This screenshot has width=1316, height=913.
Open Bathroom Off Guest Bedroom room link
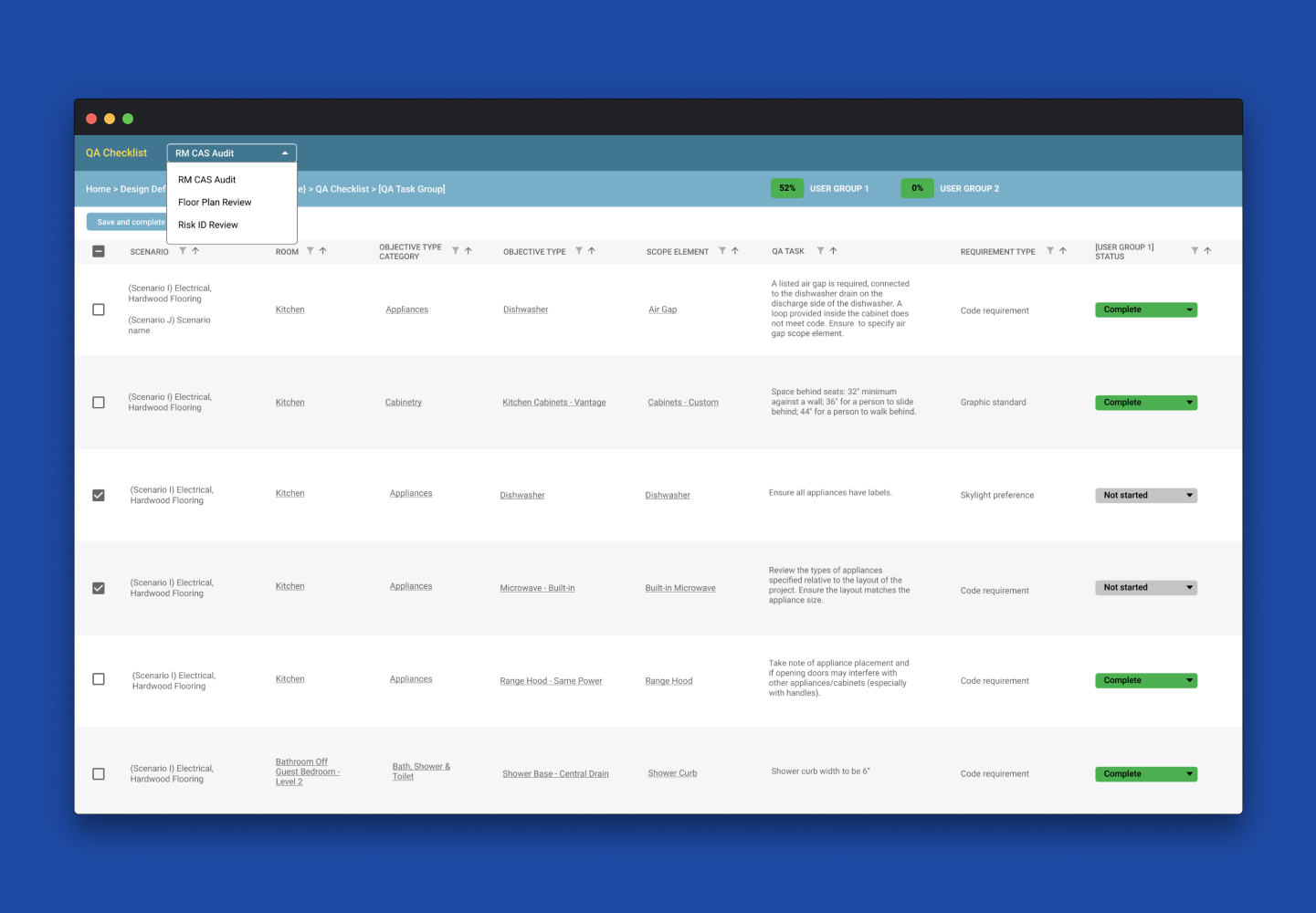coord(308,772)
